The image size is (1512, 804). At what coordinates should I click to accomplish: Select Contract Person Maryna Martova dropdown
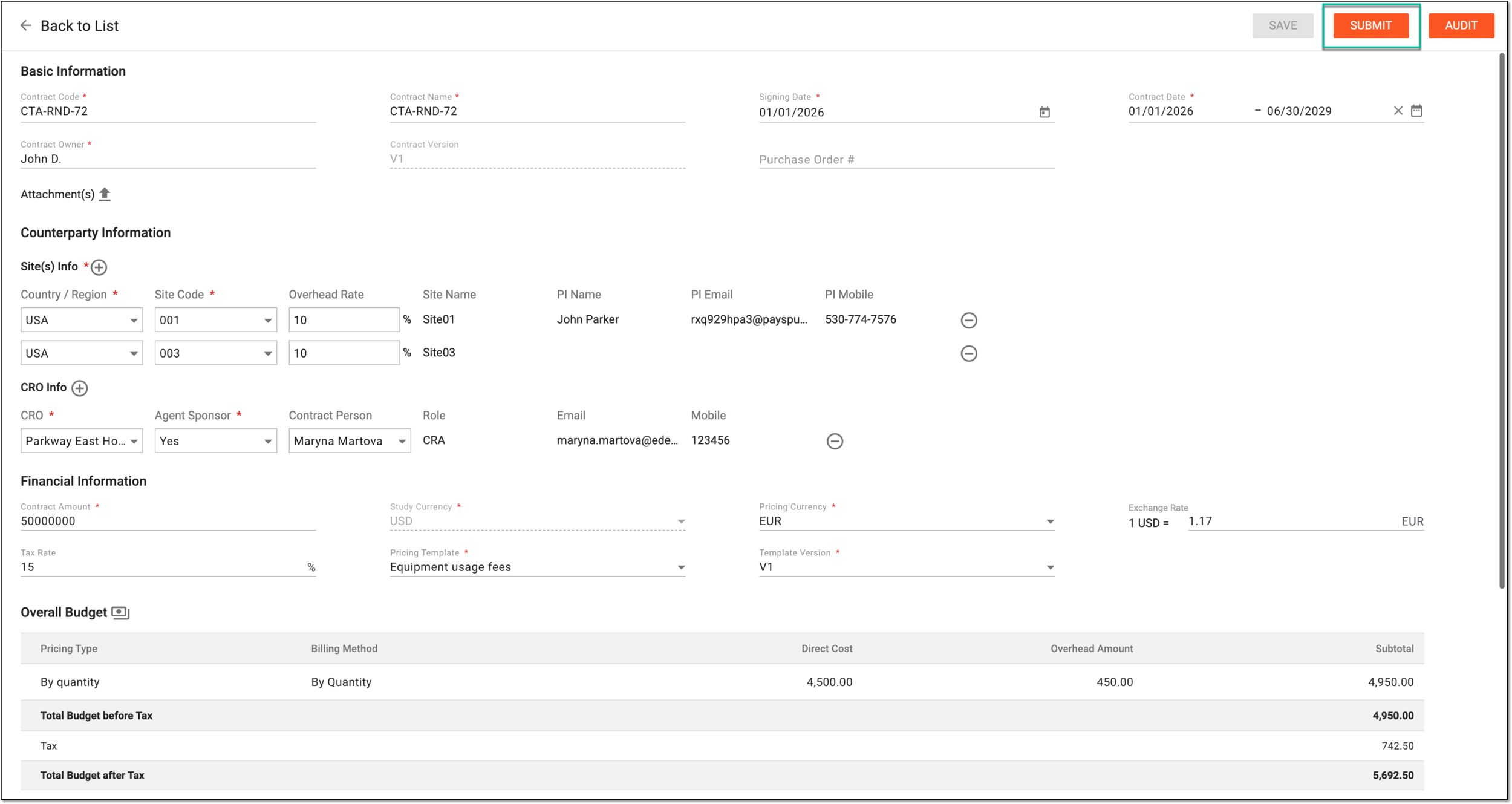tap(350, 441)
